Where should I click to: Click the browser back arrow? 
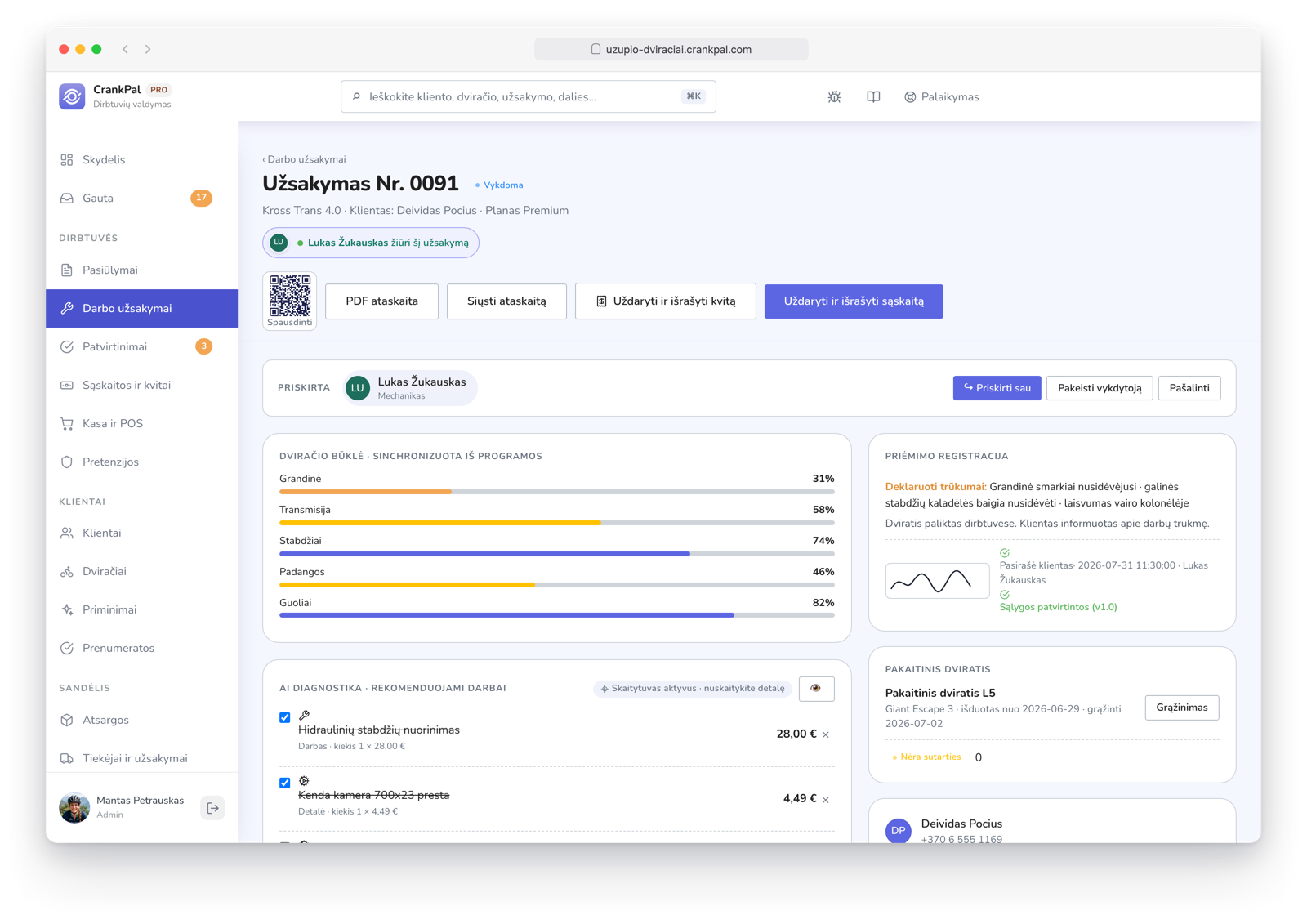[x=125, y=49]
